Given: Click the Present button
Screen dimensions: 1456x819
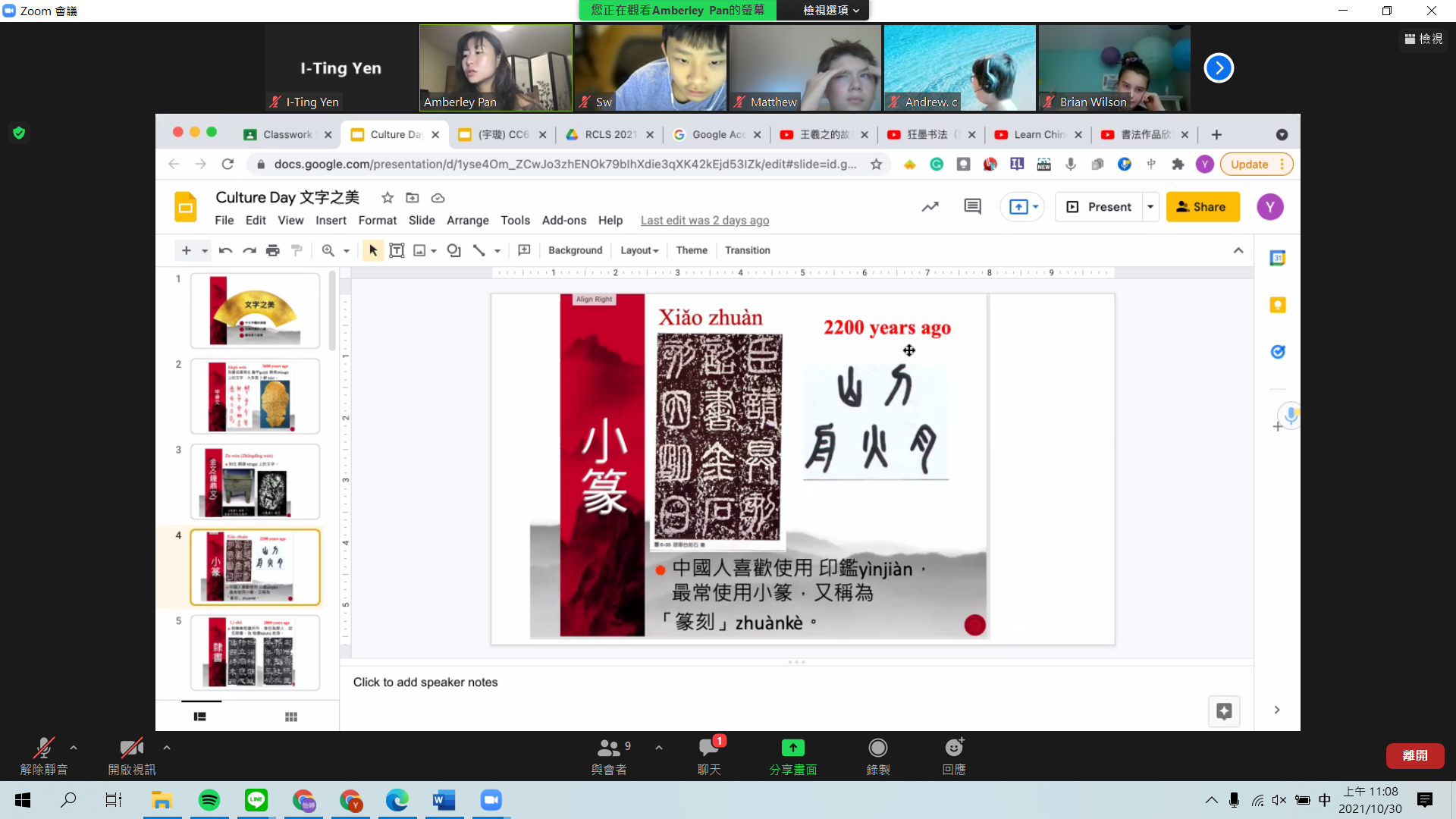Looking at the screenshot, I should pyautogui.click(x=1100, y=206).
